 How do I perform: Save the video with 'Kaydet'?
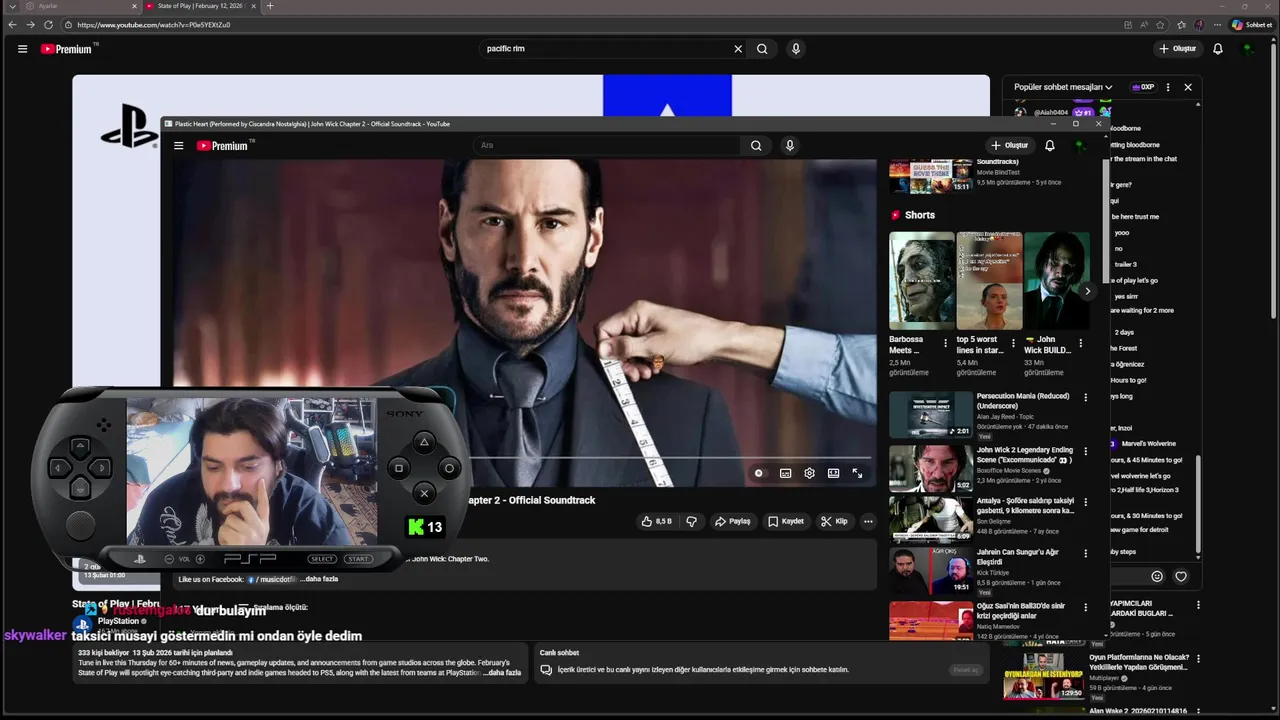point(785,521)
